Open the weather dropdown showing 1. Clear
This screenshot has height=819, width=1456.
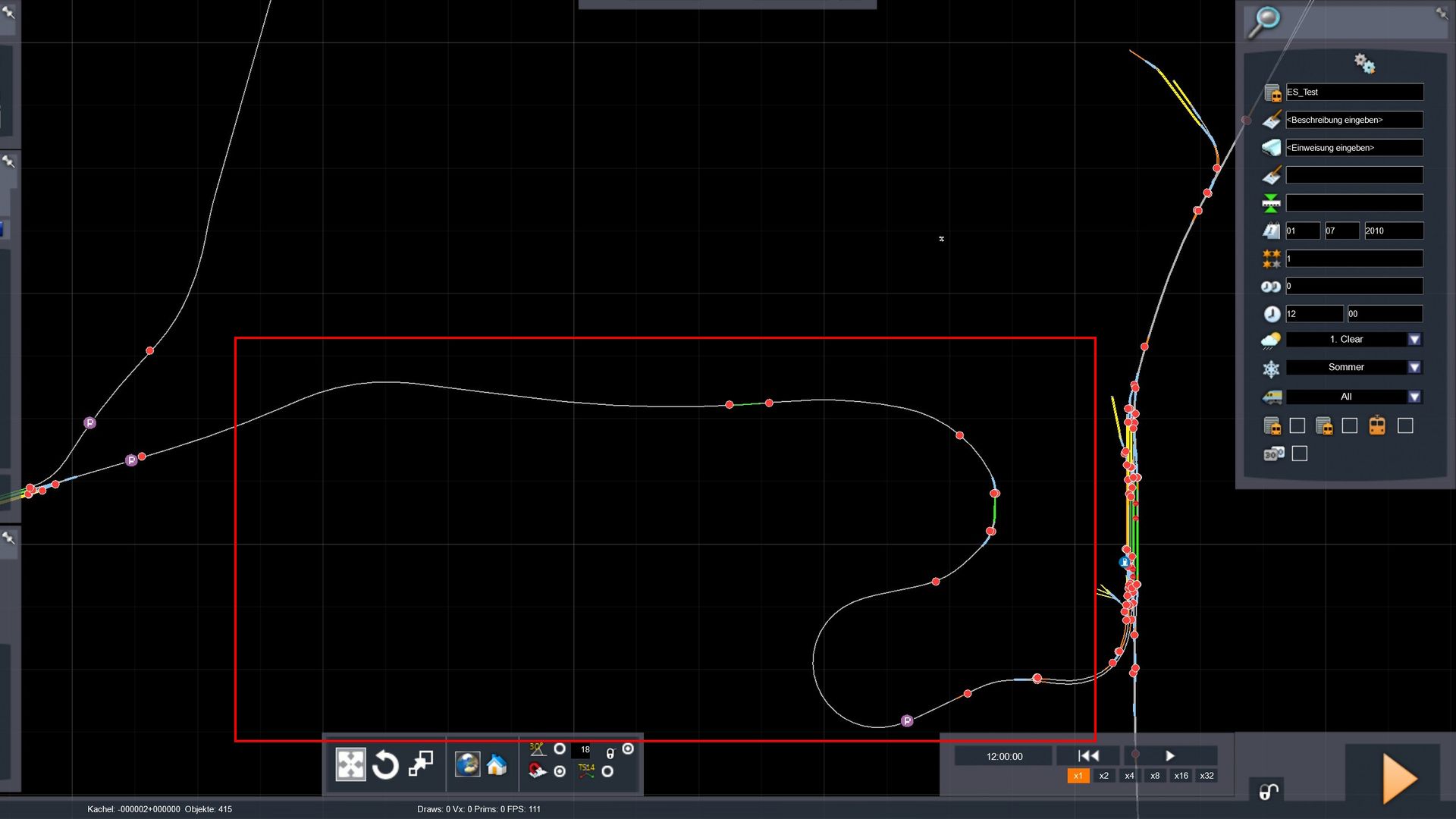(x=1414, y=340)
